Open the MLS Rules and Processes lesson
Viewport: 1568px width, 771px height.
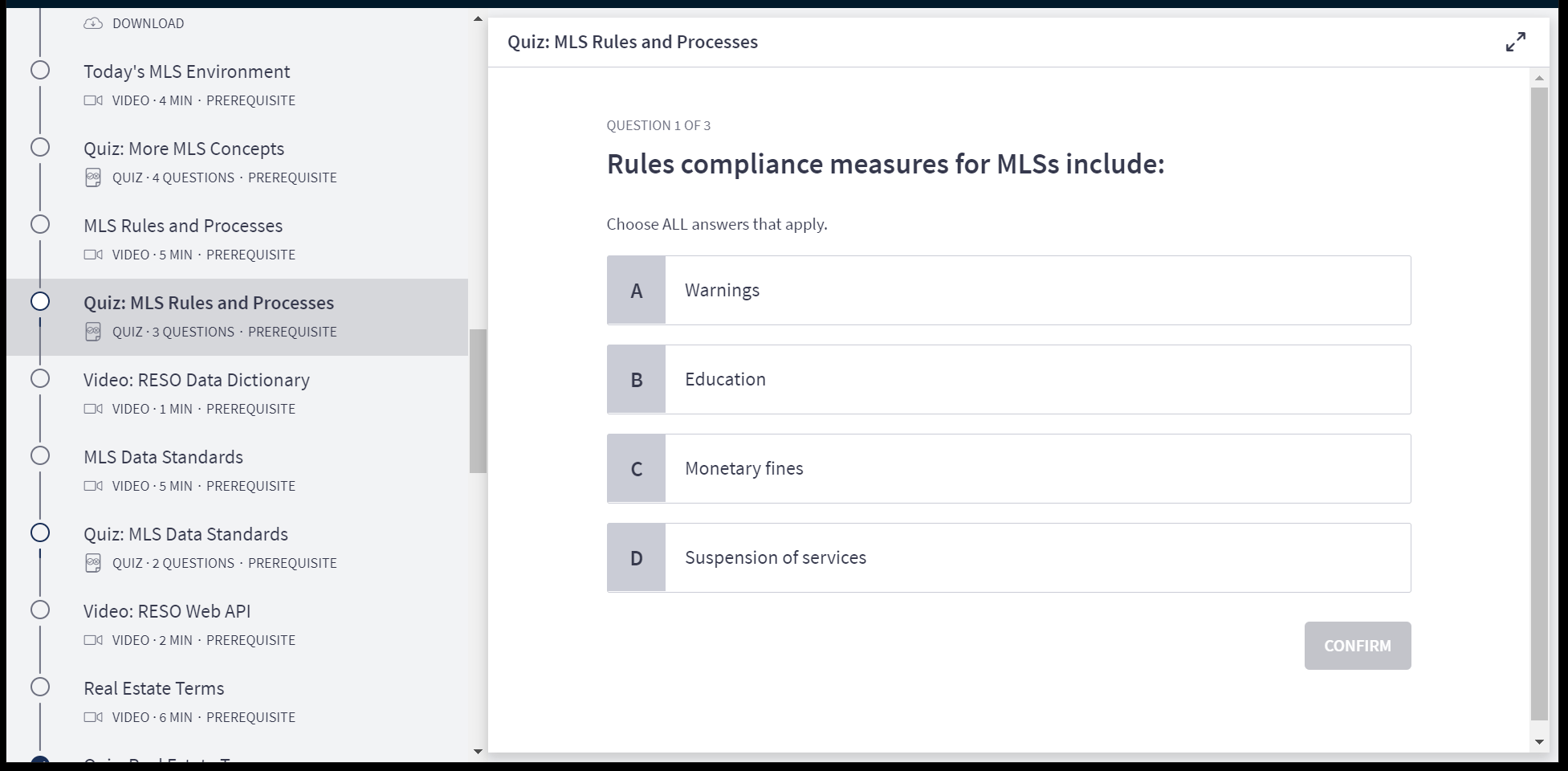point(183,226)
